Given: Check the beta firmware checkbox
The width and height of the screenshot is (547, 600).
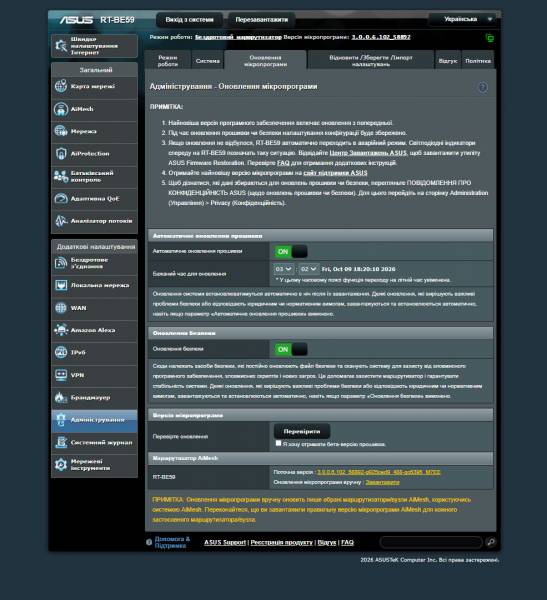Looking at the screenshot, I should pyautogui.click(x=278, y=443).
